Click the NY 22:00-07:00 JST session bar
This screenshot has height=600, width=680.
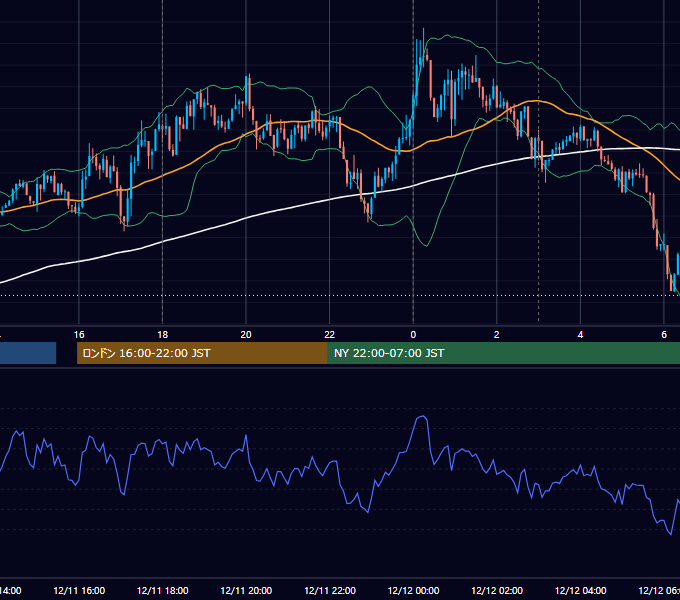[x=504, y=353]
